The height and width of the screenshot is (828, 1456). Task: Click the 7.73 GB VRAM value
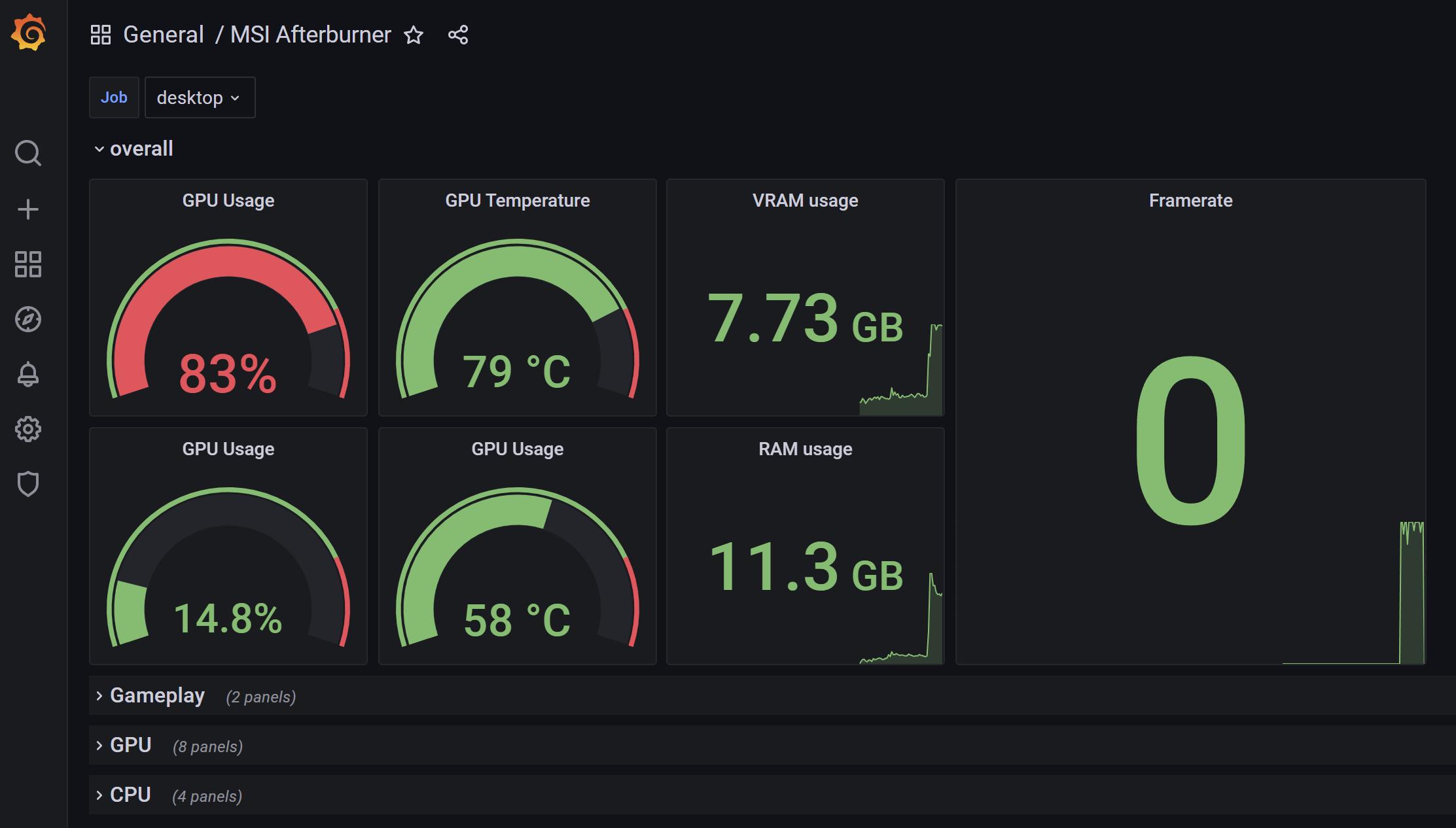pos(806,319)
